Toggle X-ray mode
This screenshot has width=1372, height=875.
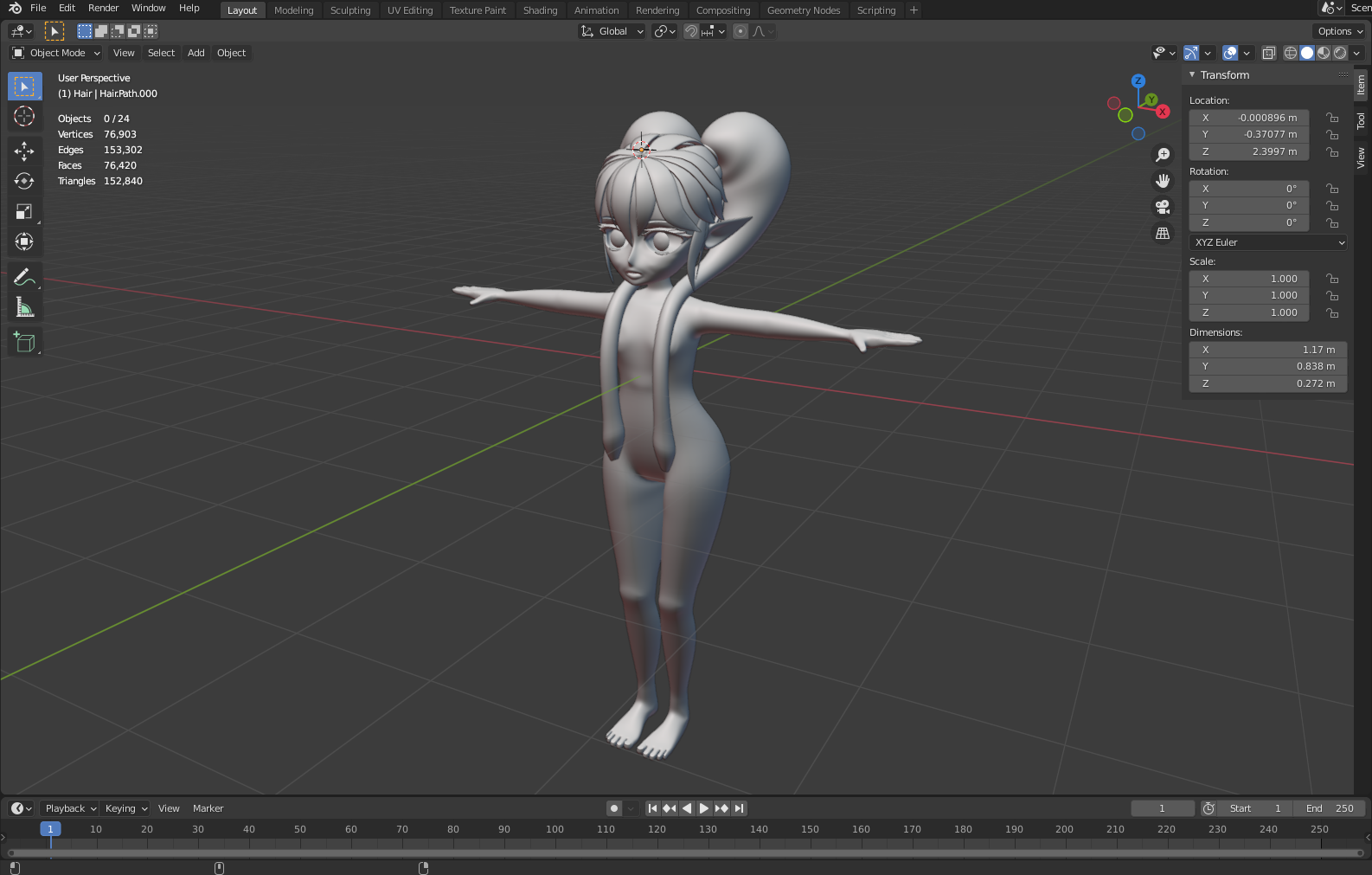1268,53
